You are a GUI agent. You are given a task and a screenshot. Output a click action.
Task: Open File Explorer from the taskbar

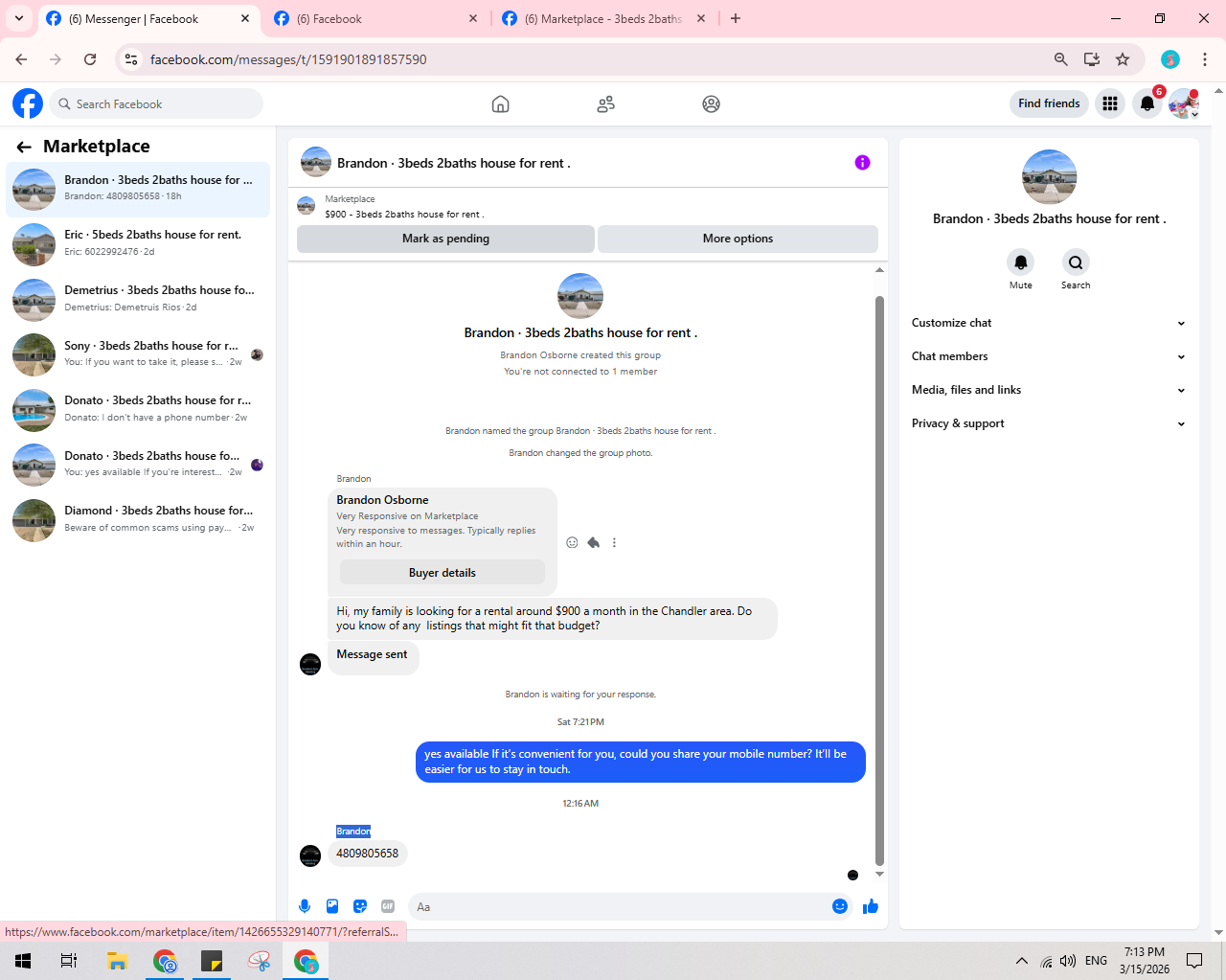tap(117, 961)
